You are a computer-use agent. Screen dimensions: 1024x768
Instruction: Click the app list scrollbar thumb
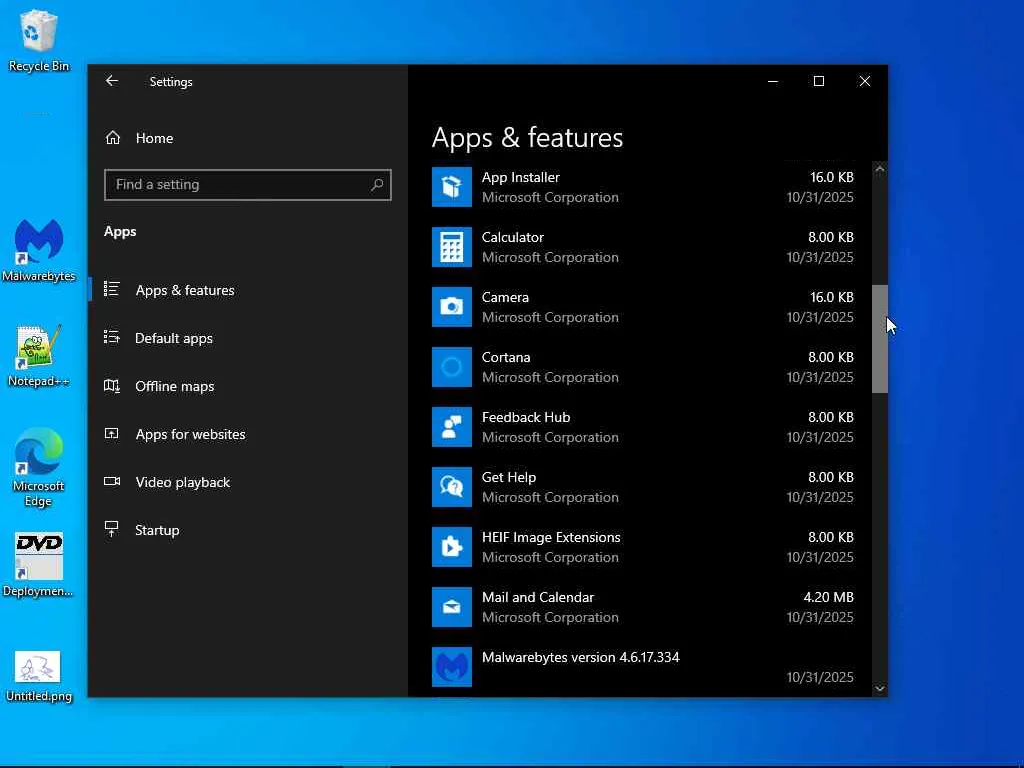coord(880,338)
